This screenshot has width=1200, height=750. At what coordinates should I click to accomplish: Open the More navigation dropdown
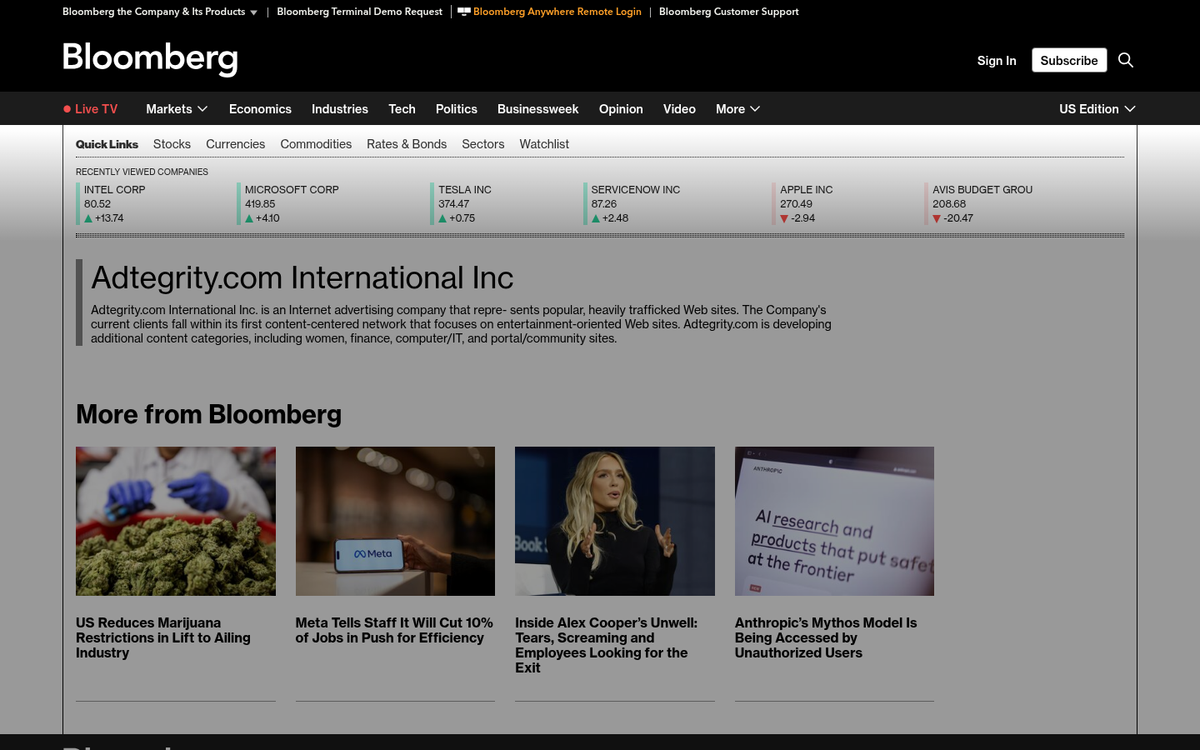tap(737, 109)
